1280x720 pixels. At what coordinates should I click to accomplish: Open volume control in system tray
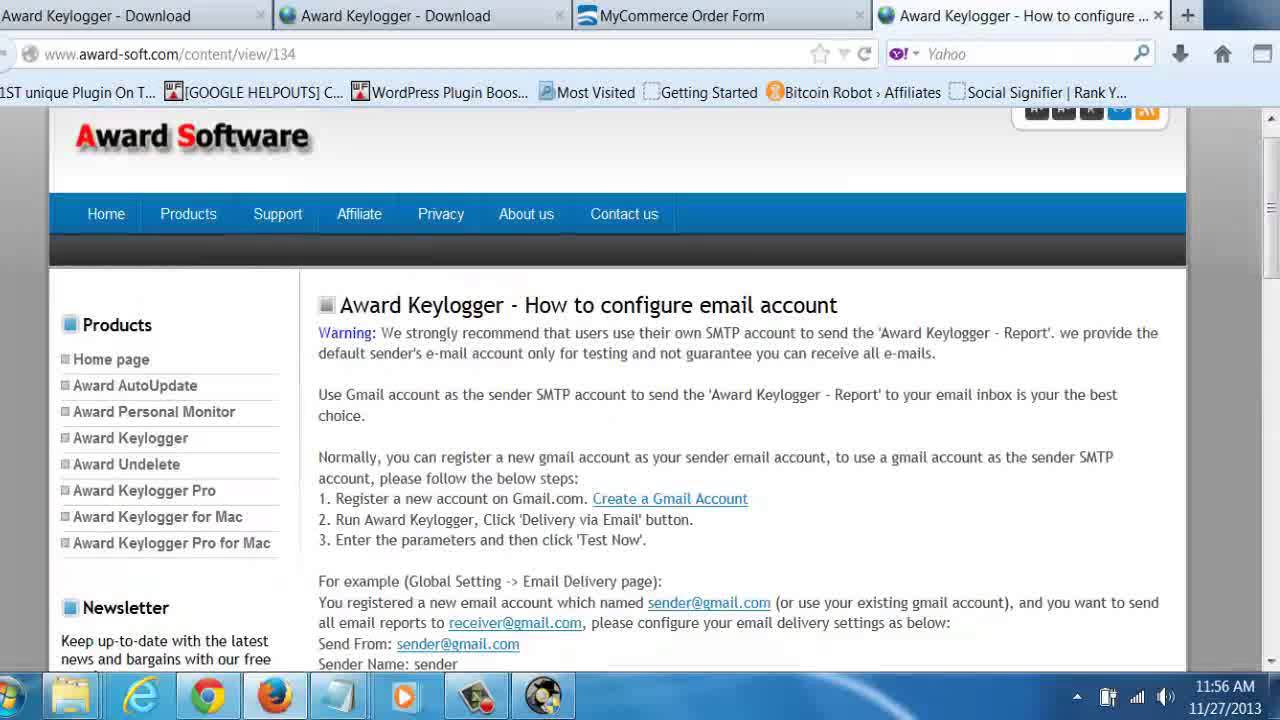(1166, 697)
